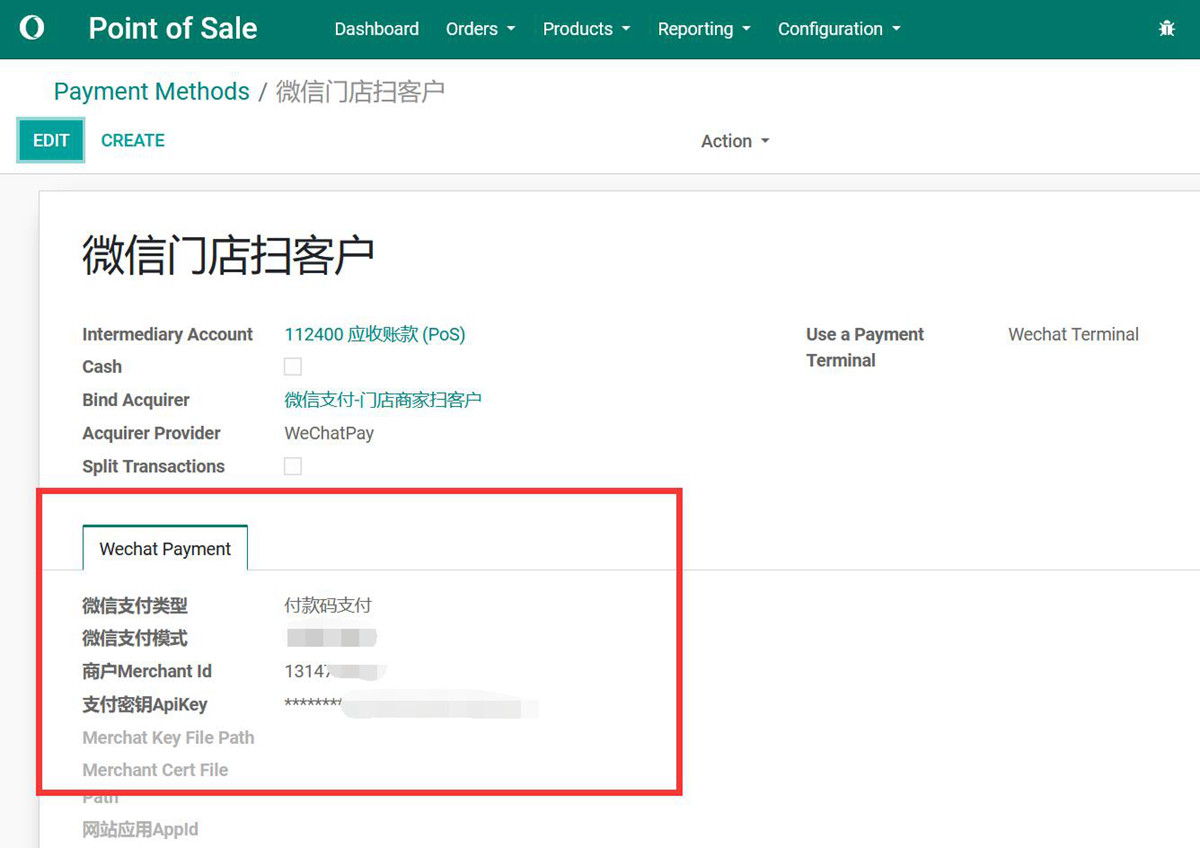Click the Merchant Id value starting 1314
This screenshot has width=1200, height=848.
point(335,671)
